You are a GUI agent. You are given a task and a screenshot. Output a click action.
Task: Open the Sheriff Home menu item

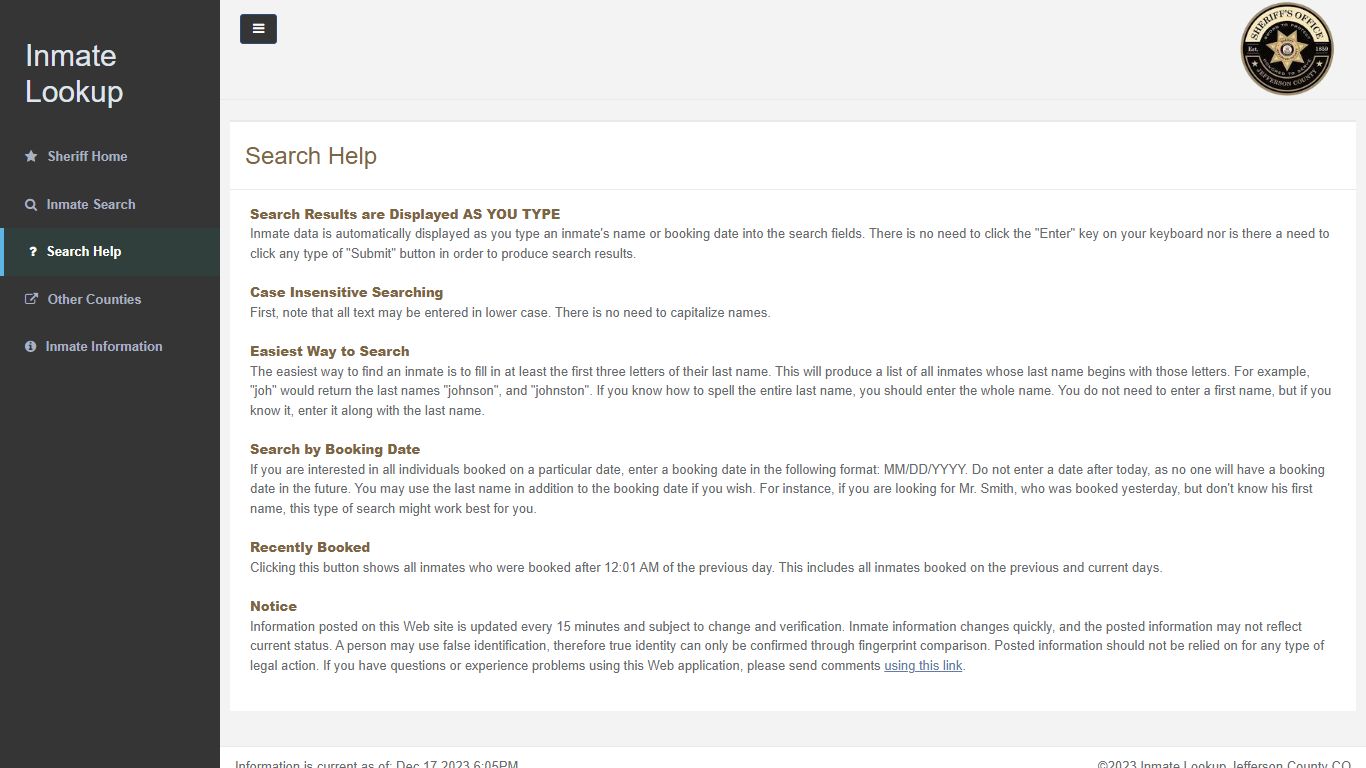tap(87, 156)
